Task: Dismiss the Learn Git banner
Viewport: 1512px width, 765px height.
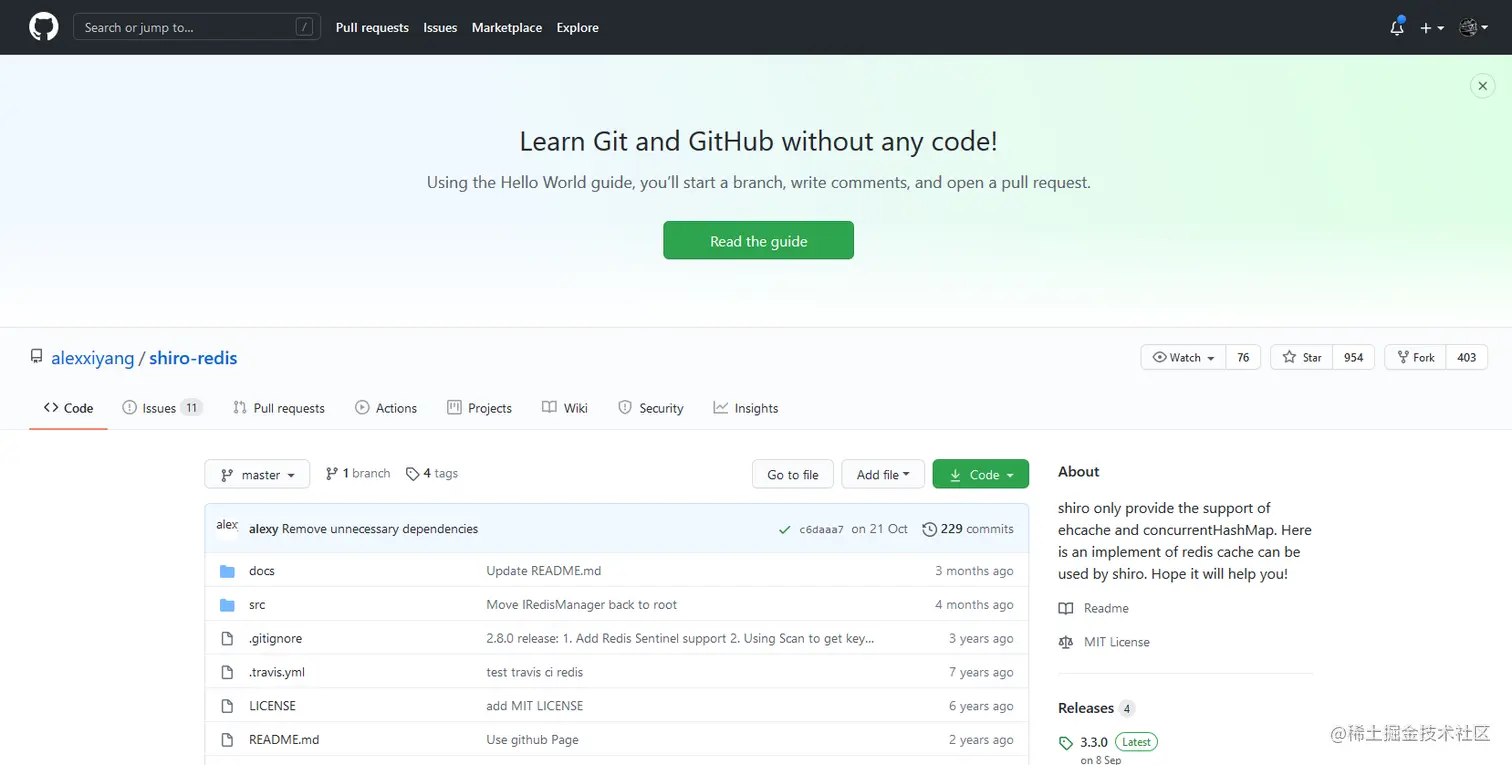Action: [x=1483, y=86]
